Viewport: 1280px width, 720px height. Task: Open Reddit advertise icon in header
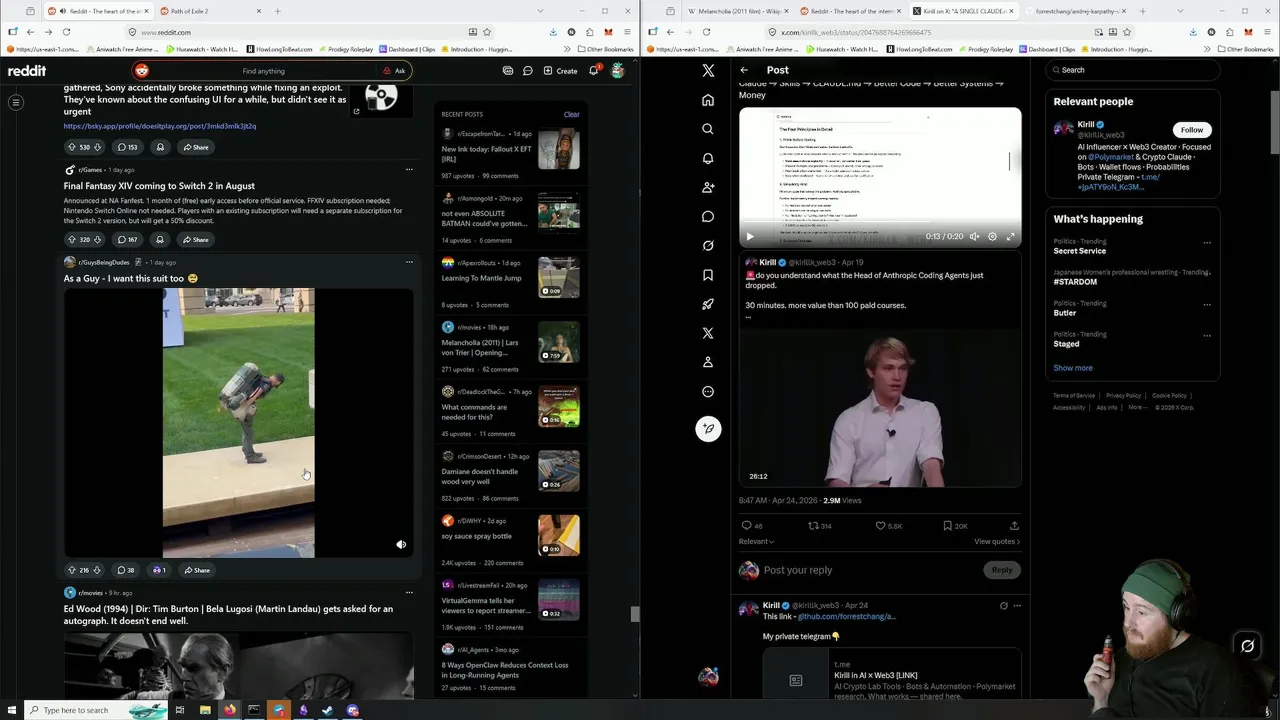click(x=508, y=71)
